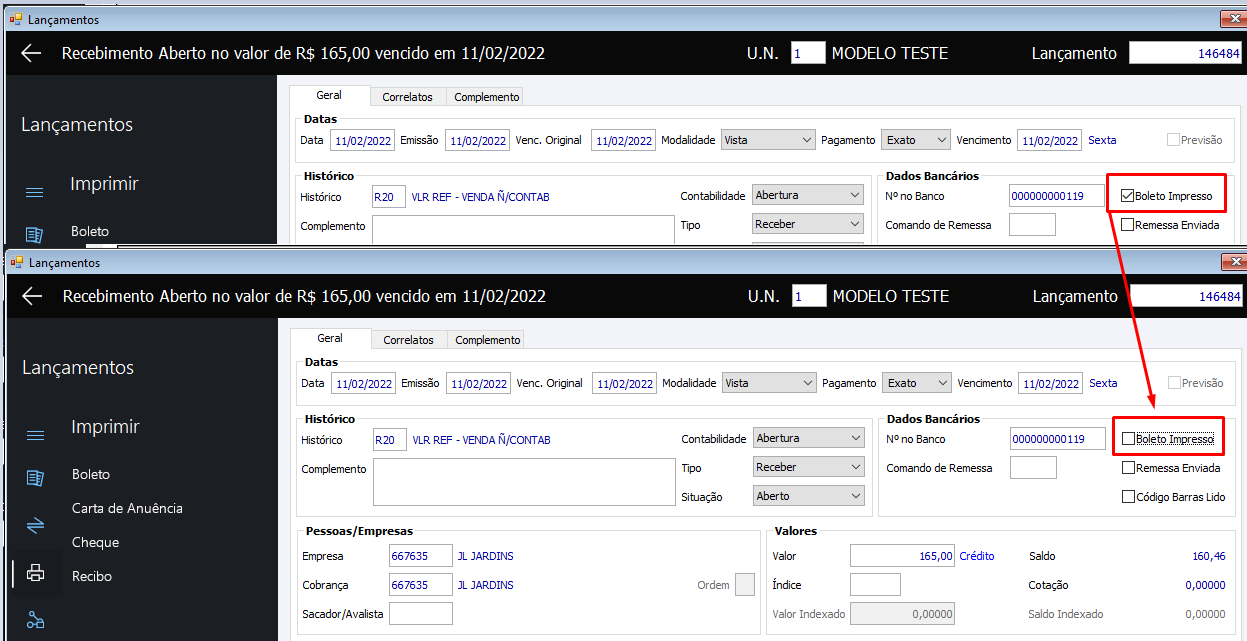
Task: Open the Pagamento dropdown in the upper window
Action: pos(916,140)
